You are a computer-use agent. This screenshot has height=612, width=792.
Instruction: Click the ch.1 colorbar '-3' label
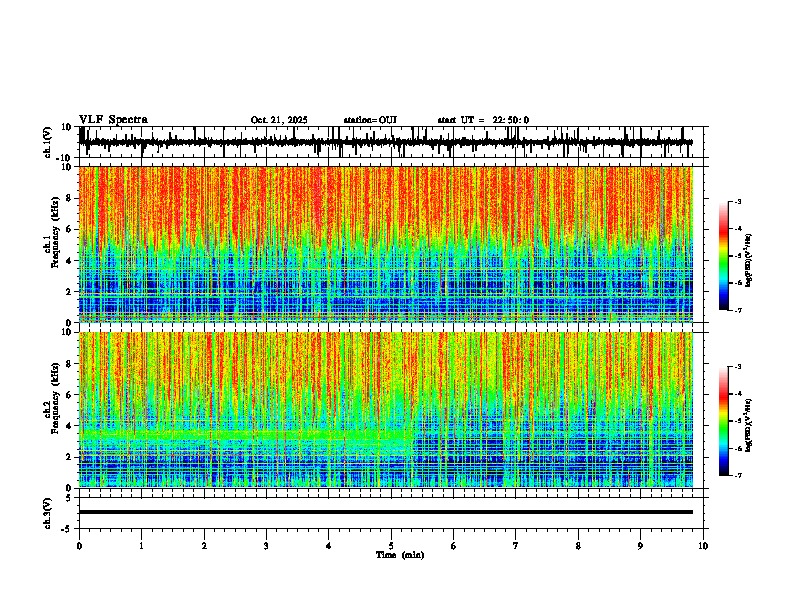738,202
